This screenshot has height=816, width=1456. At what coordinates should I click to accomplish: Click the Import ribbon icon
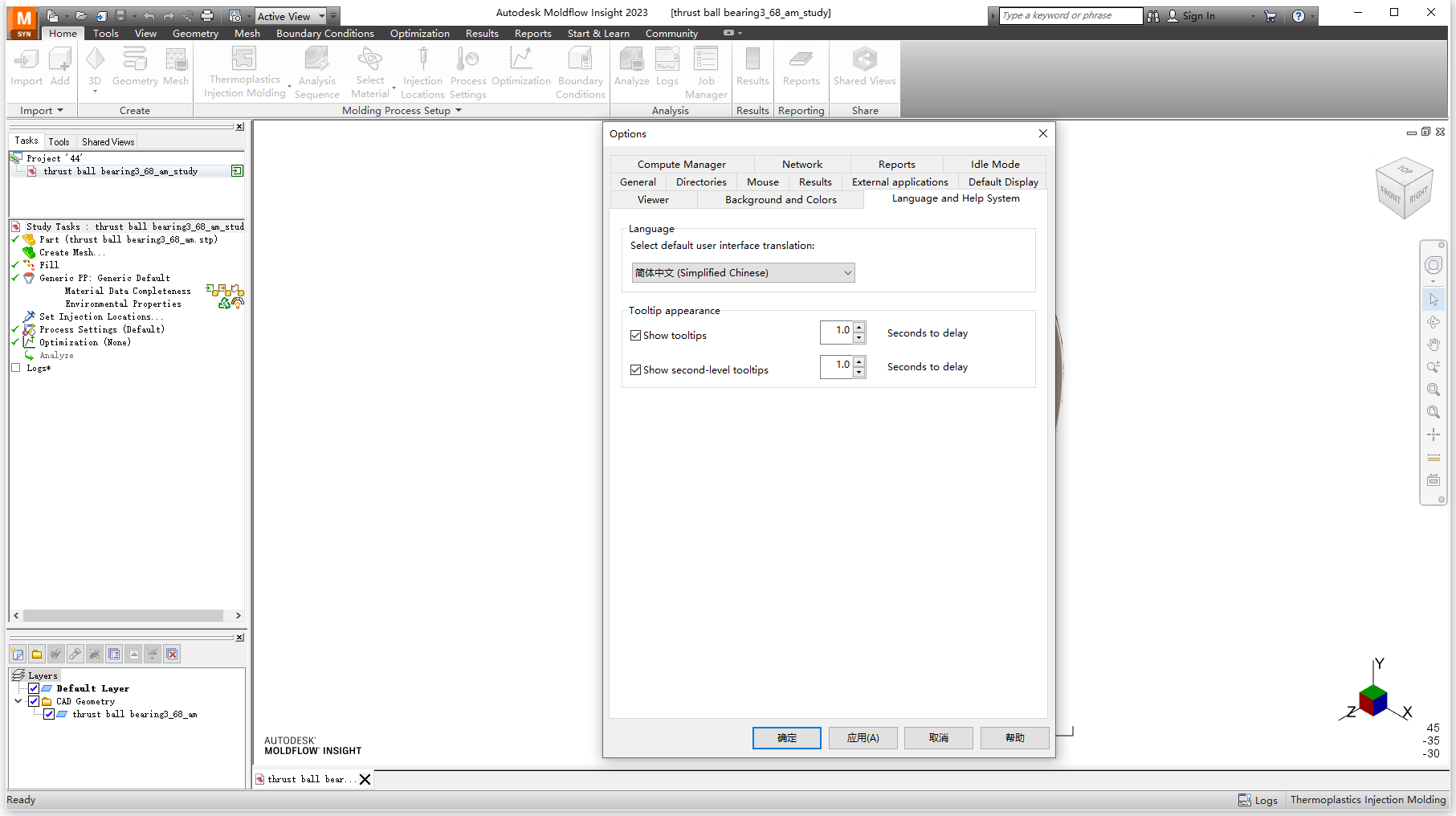click(27, 66)
